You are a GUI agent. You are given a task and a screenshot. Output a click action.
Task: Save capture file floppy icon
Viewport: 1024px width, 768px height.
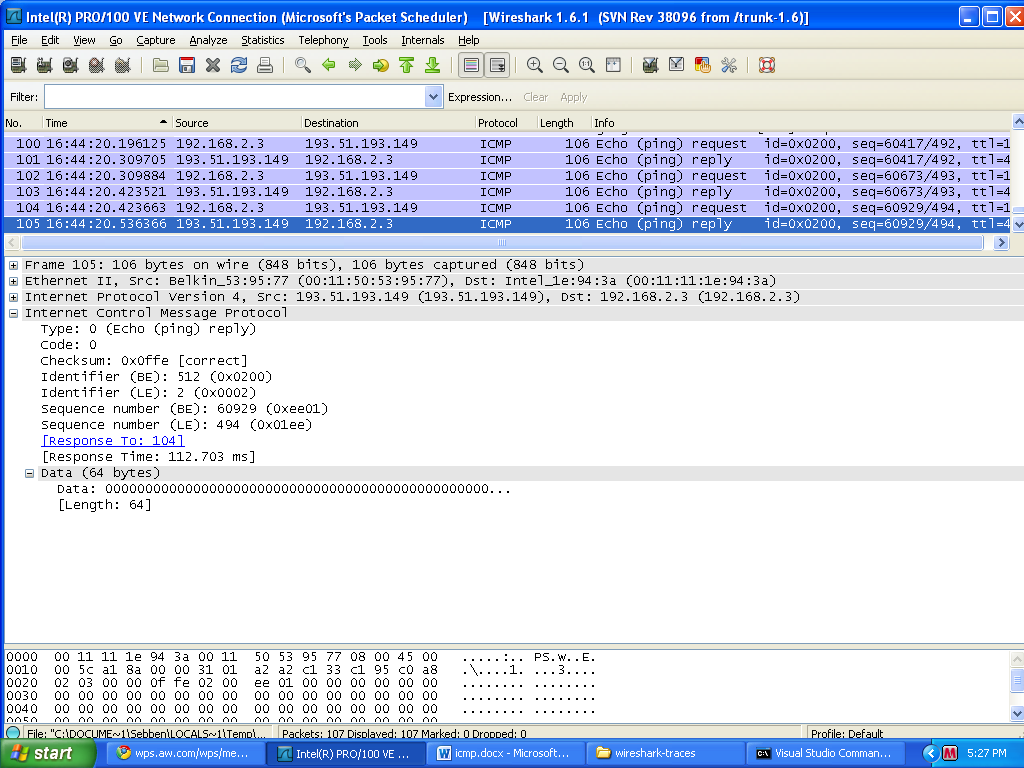(x=187, y=65)
